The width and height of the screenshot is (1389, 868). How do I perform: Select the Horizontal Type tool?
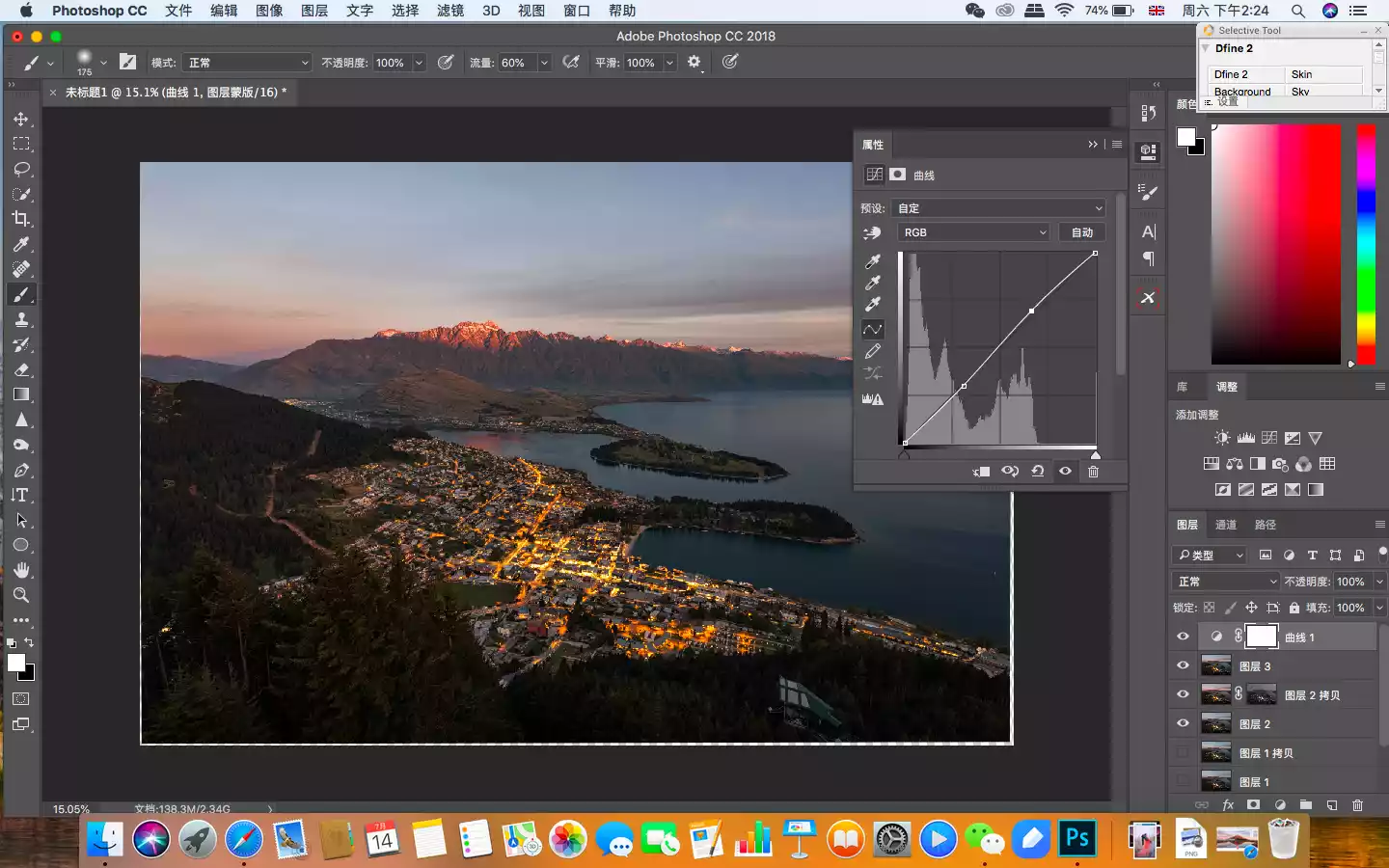21,495
